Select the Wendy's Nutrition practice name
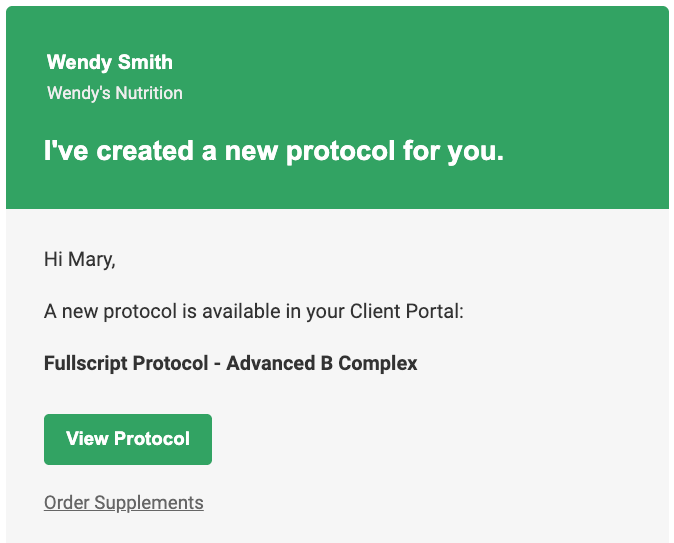The height and width of the screenshot is (543, 674). coord(115,93)
